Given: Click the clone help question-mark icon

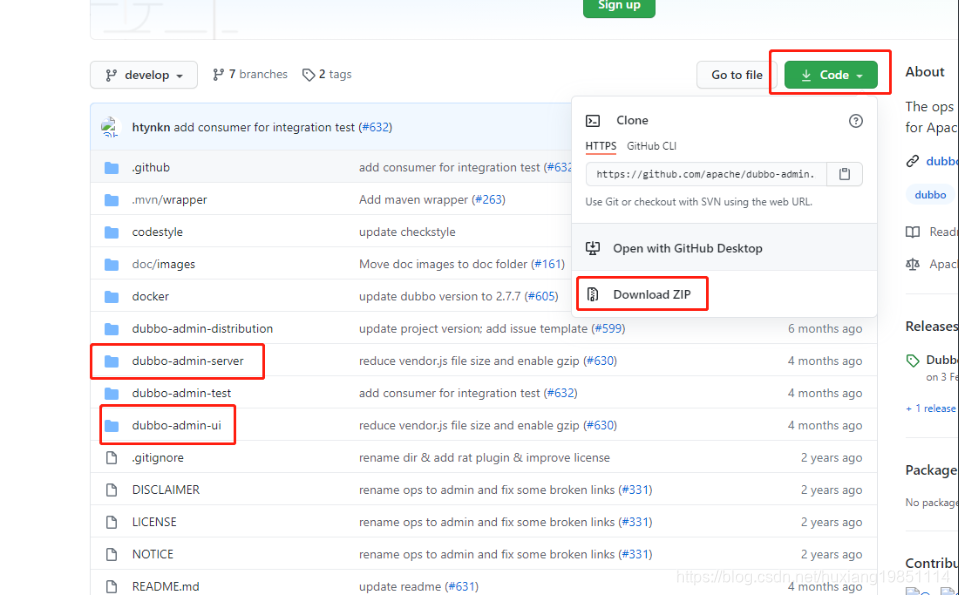Looking at the screenshot, I should click(856, 120).
